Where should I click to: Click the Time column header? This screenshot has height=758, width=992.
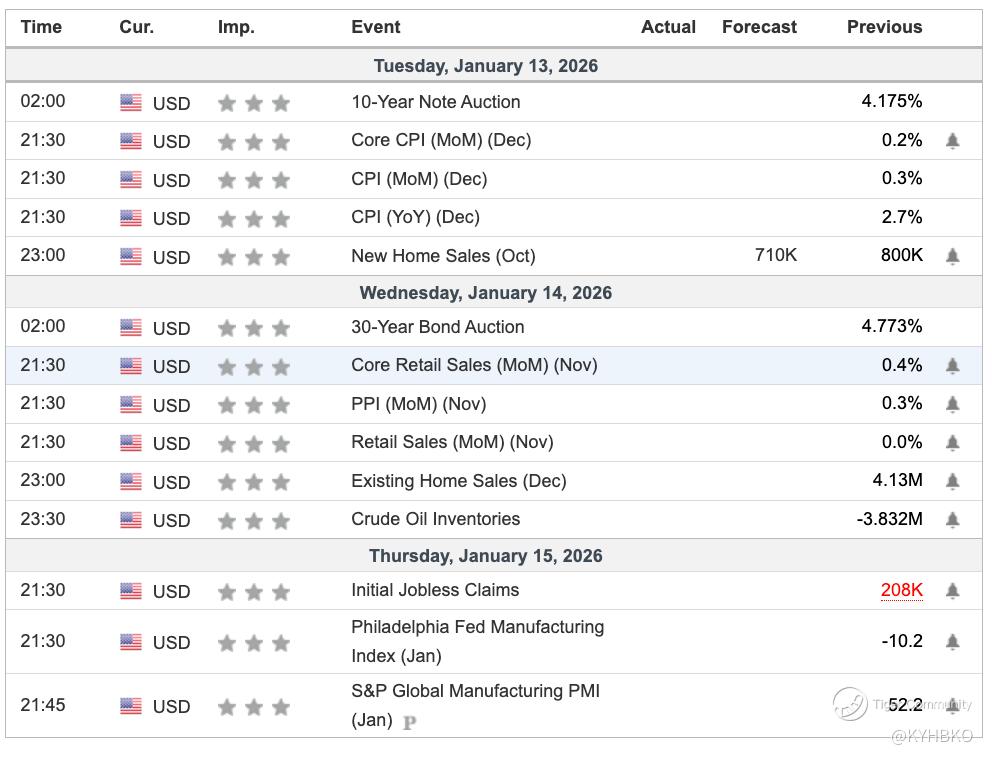click(41, 27)
